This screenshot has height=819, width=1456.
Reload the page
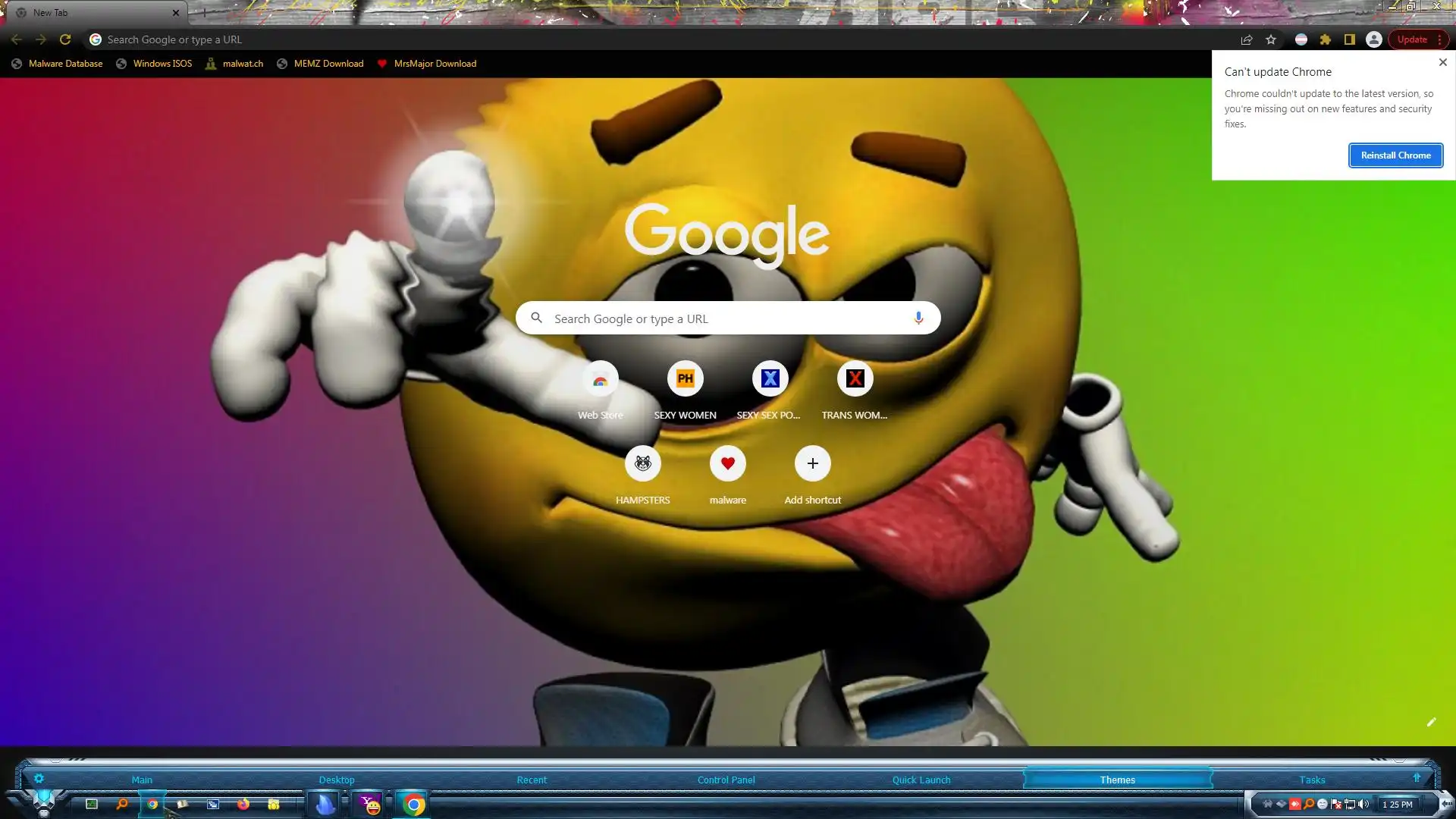pyautogui.click(x=65, y=39)
